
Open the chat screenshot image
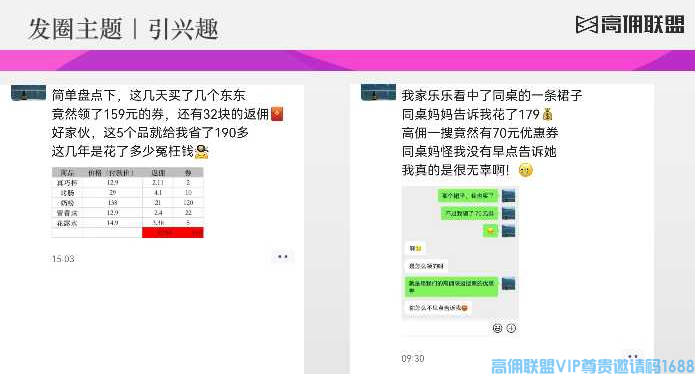click(460, 261)
